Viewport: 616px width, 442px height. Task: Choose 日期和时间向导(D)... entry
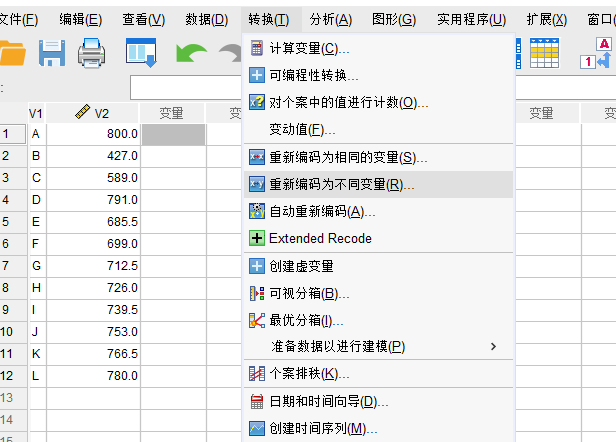coord(379,402)
